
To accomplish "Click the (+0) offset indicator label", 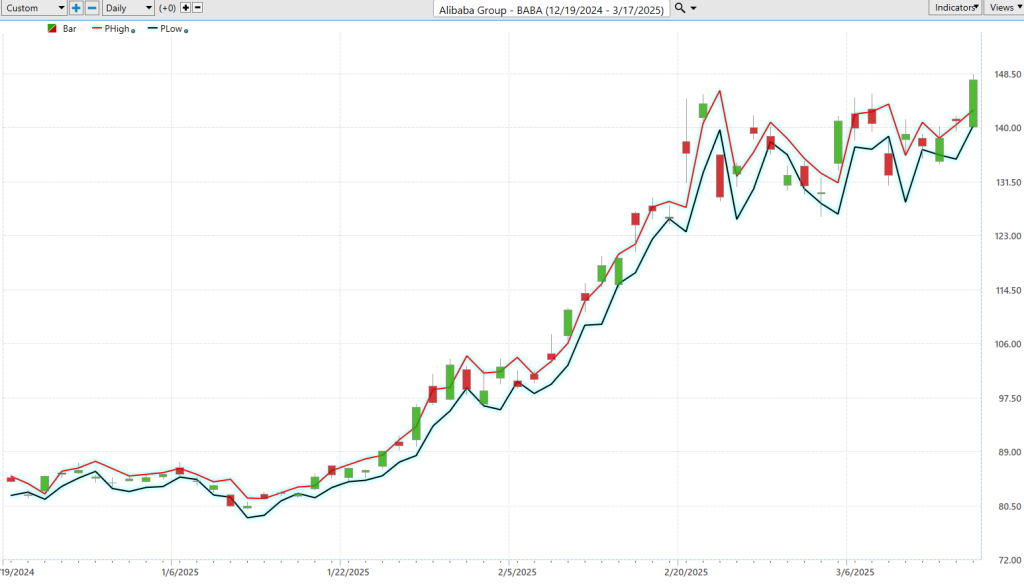I will [167, 8].
